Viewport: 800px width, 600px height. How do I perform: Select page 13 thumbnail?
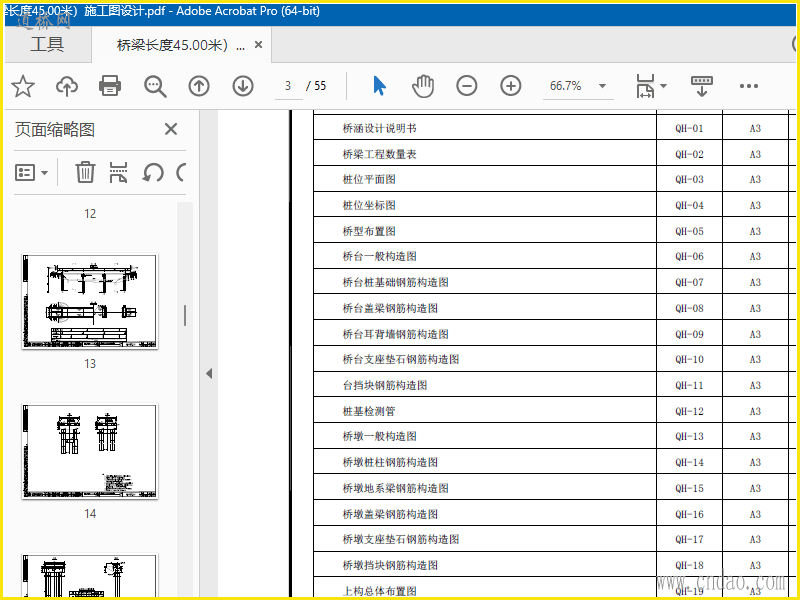(90, 302)
